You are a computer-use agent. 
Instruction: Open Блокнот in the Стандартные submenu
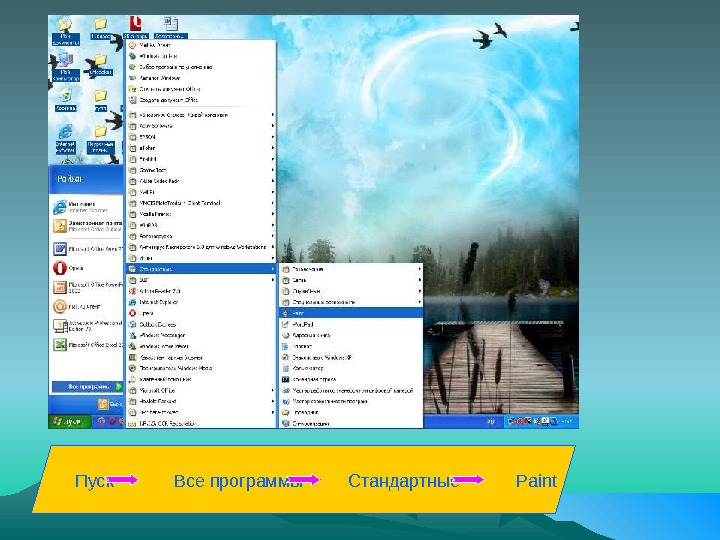pos(351,346)
